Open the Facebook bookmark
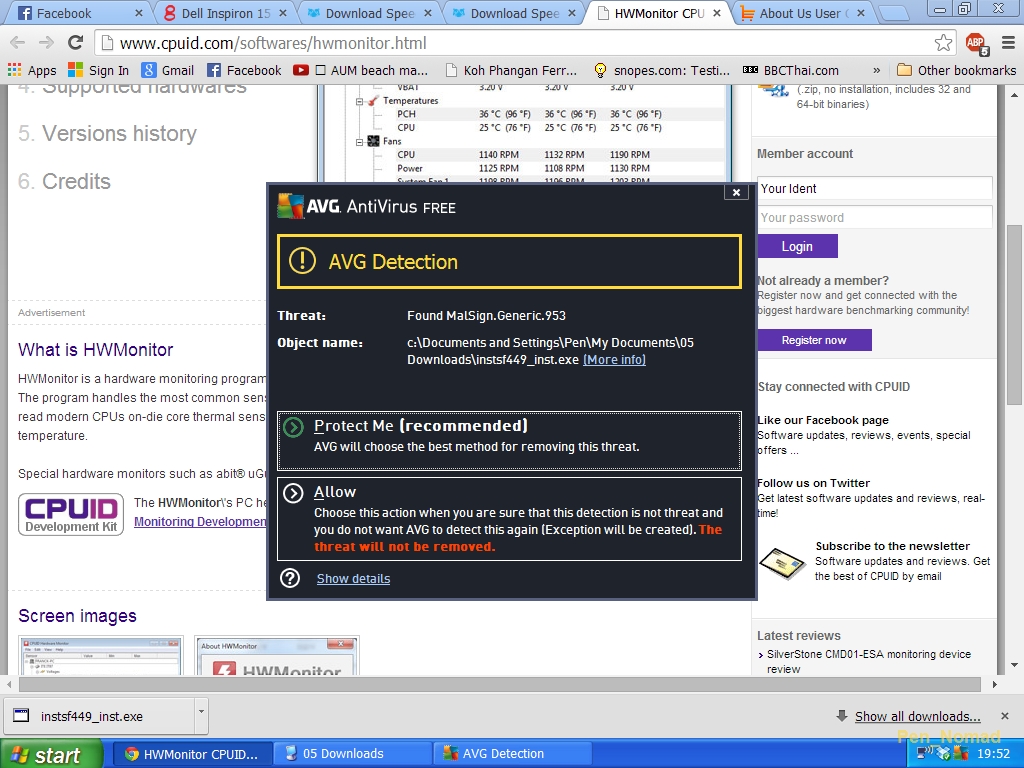 click(x=244, y=71)
